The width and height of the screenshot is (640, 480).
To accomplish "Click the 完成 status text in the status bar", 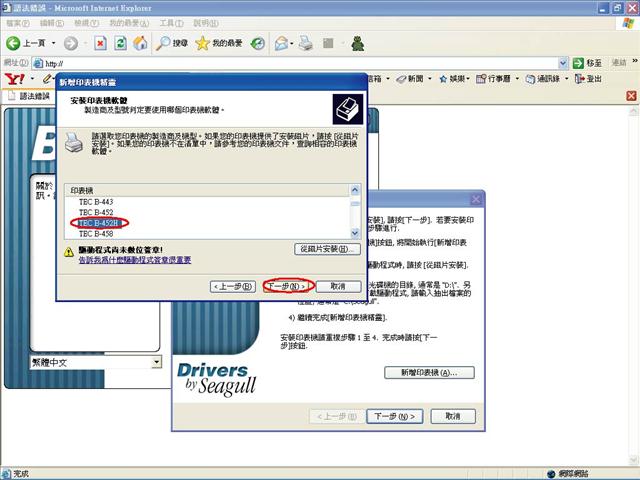I will pos(21,473).
